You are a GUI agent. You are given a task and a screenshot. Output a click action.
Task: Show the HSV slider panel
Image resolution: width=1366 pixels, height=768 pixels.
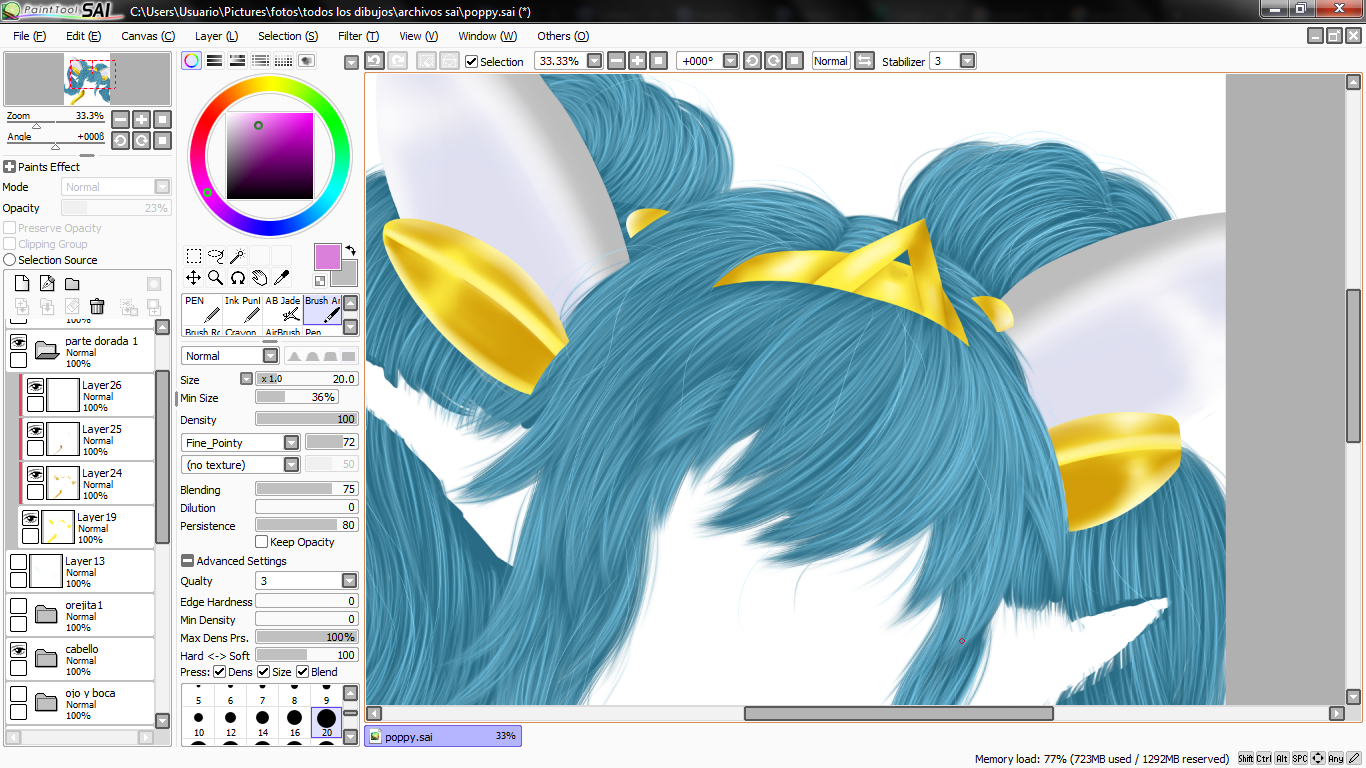click(x=237, y=61)
